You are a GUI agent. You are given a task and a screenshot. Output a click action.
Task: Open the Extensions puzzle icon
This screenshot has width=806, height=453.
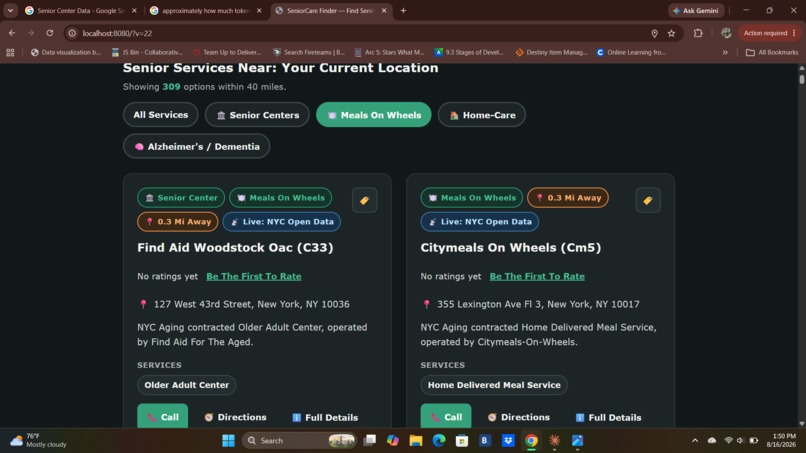click(x=698, y=33)
